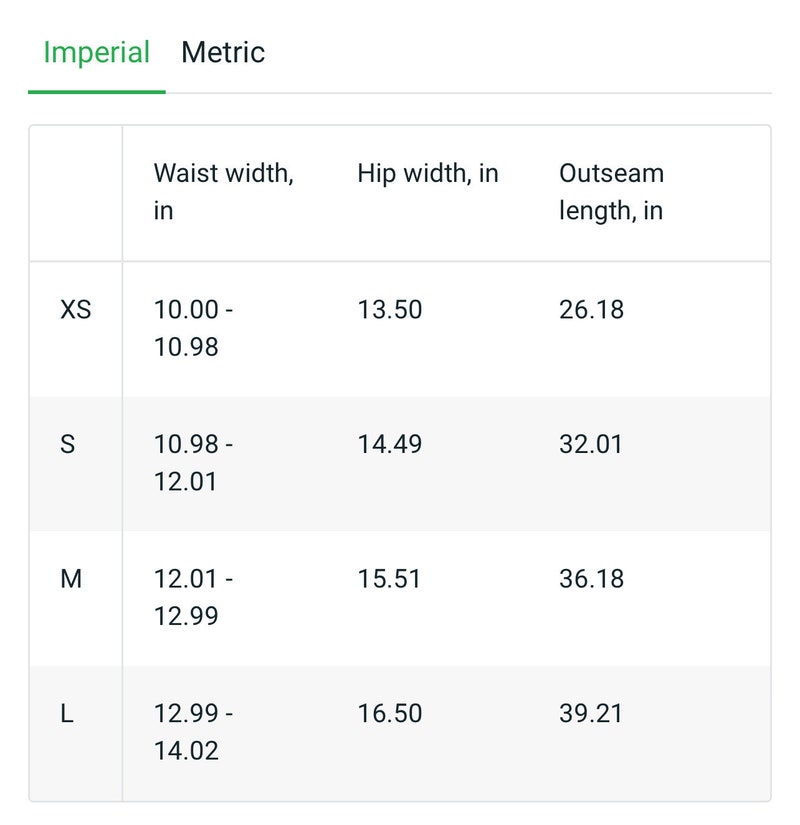Click hip width value 13.50

[x=390, y=309]
